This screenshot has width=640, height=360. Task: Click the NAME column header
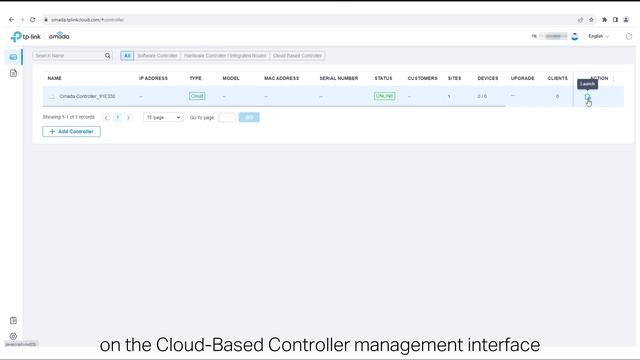(x=54, y=78)
